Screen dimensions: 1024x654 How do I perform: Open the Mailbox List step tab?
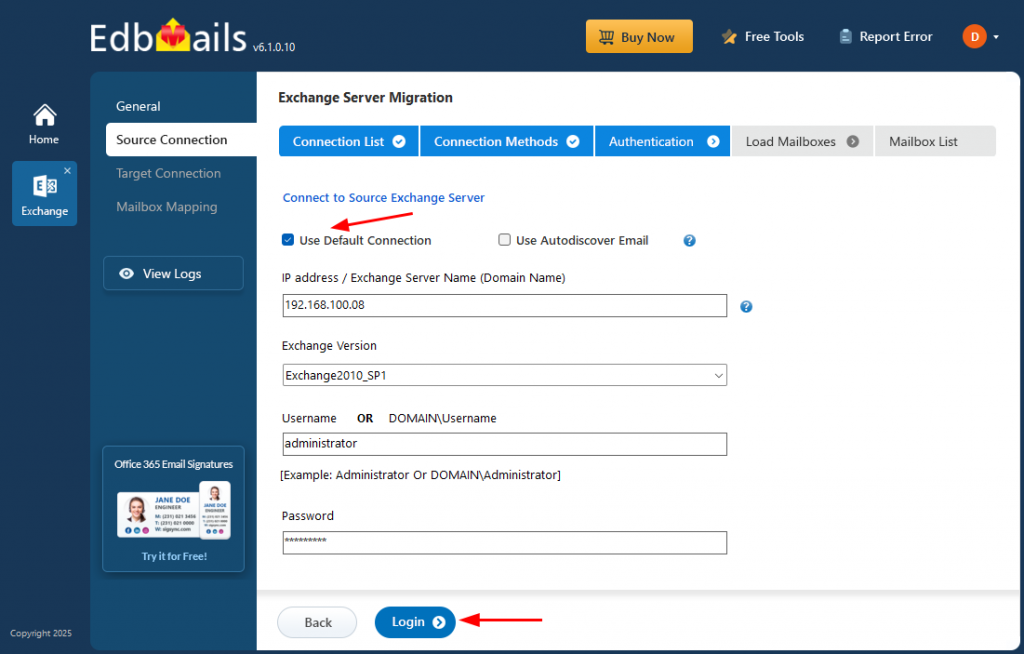935,141
